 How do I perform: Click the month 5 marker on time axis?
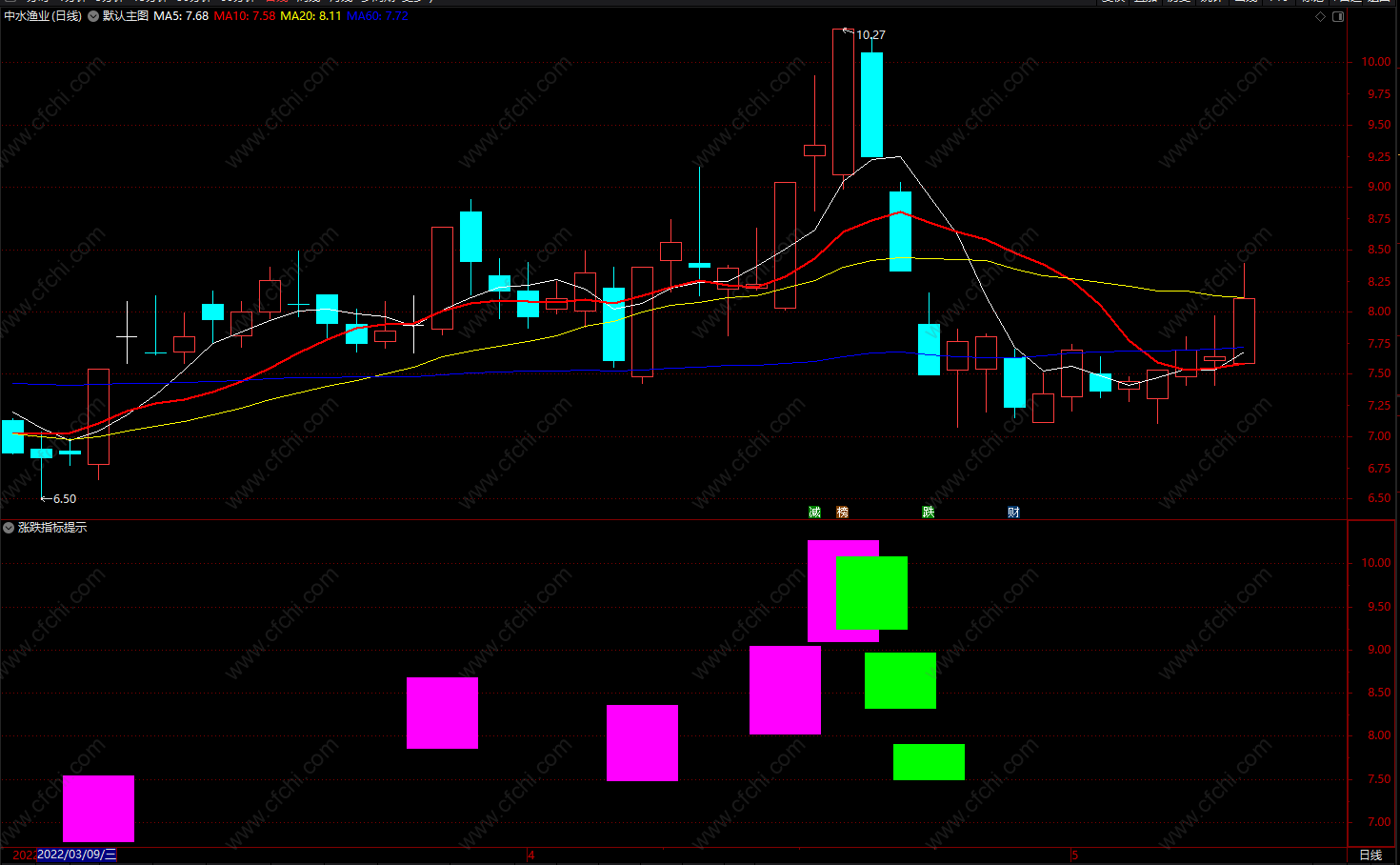[x=1074, y=855]
